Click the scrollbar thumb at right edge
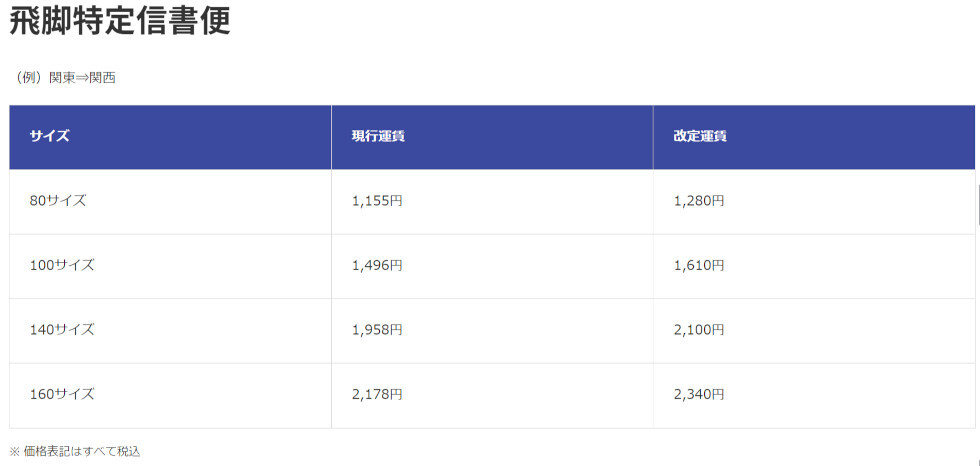 point(977,205)
